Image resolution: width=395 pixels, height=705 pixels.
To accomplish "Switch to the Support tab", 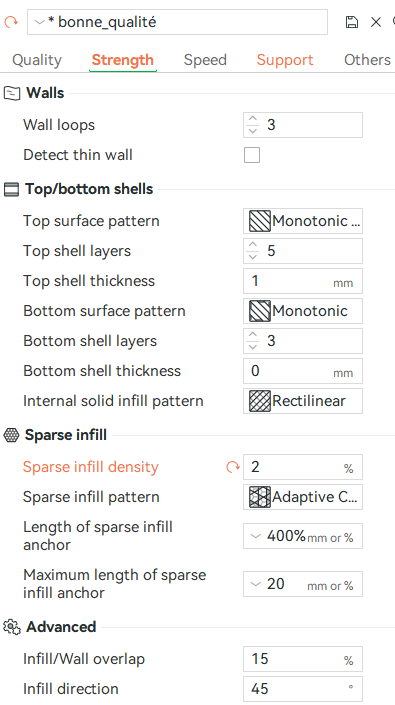I will (x=285, y=60).
